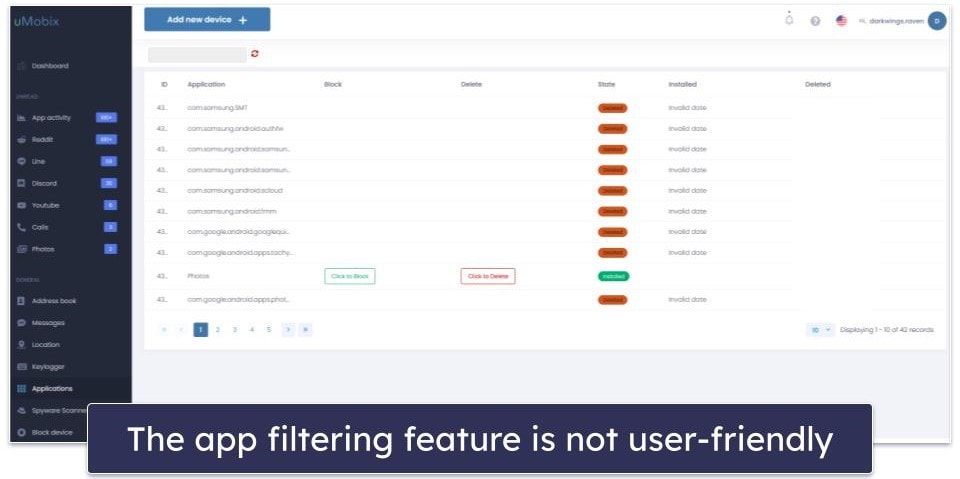Click the Address book icon
Screen dimensions: 960x479
21,301
